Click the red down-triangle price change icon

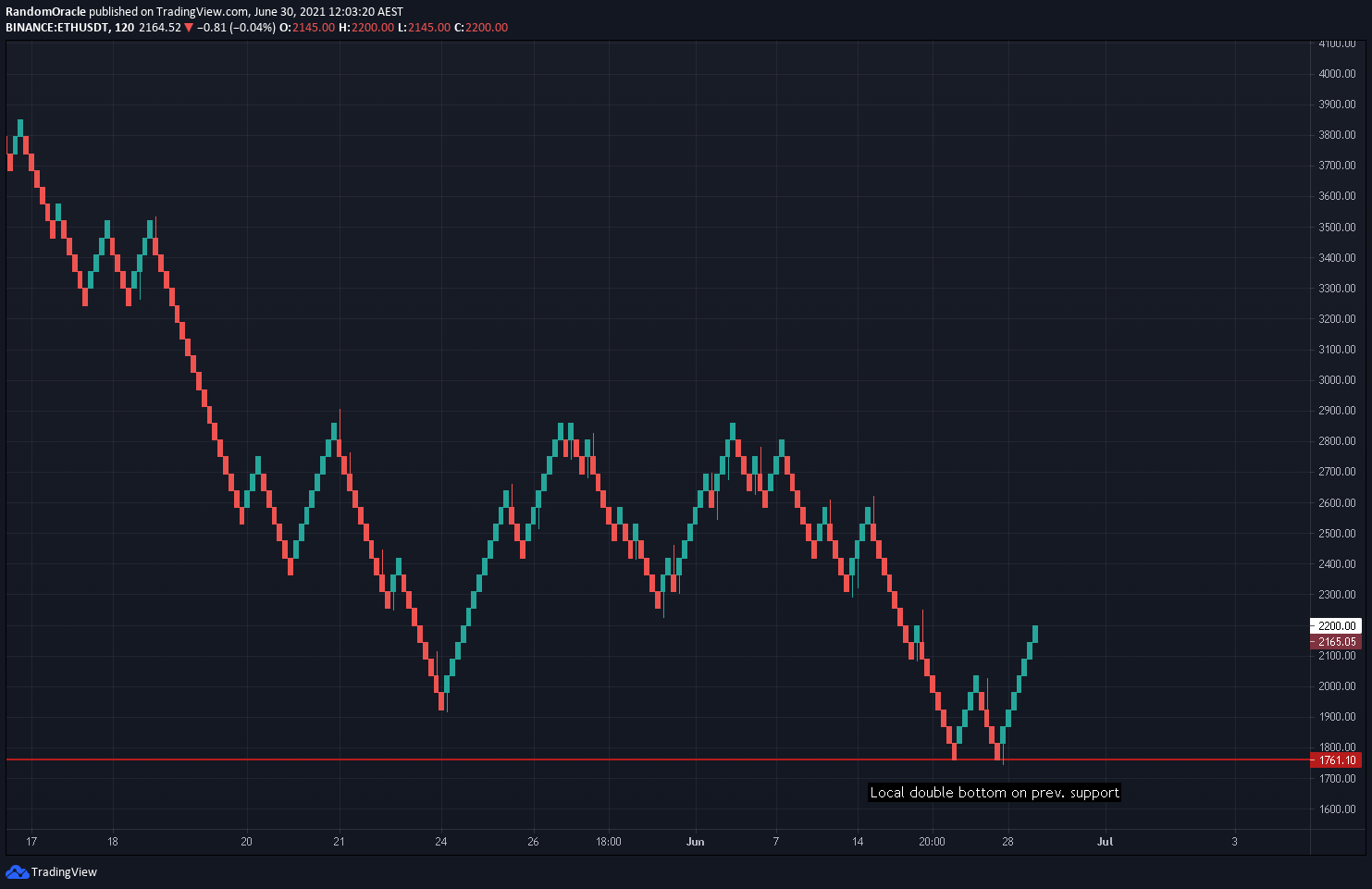click(x=189, y=28)
